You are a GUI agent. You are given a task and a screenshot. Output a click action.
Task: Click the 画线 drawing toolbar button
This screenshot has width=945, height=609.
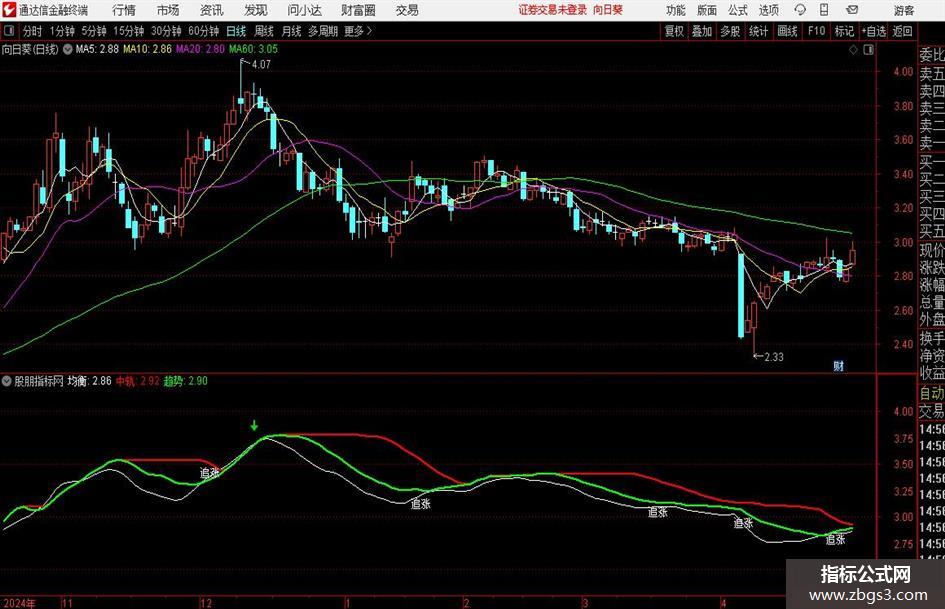point(787,31)
